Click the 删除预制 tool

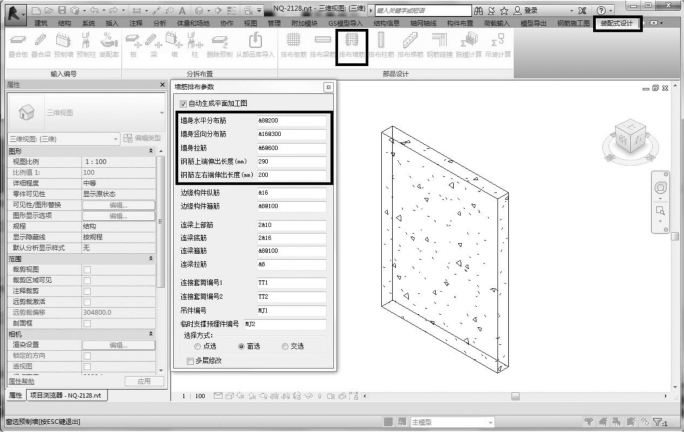[219, 45]
